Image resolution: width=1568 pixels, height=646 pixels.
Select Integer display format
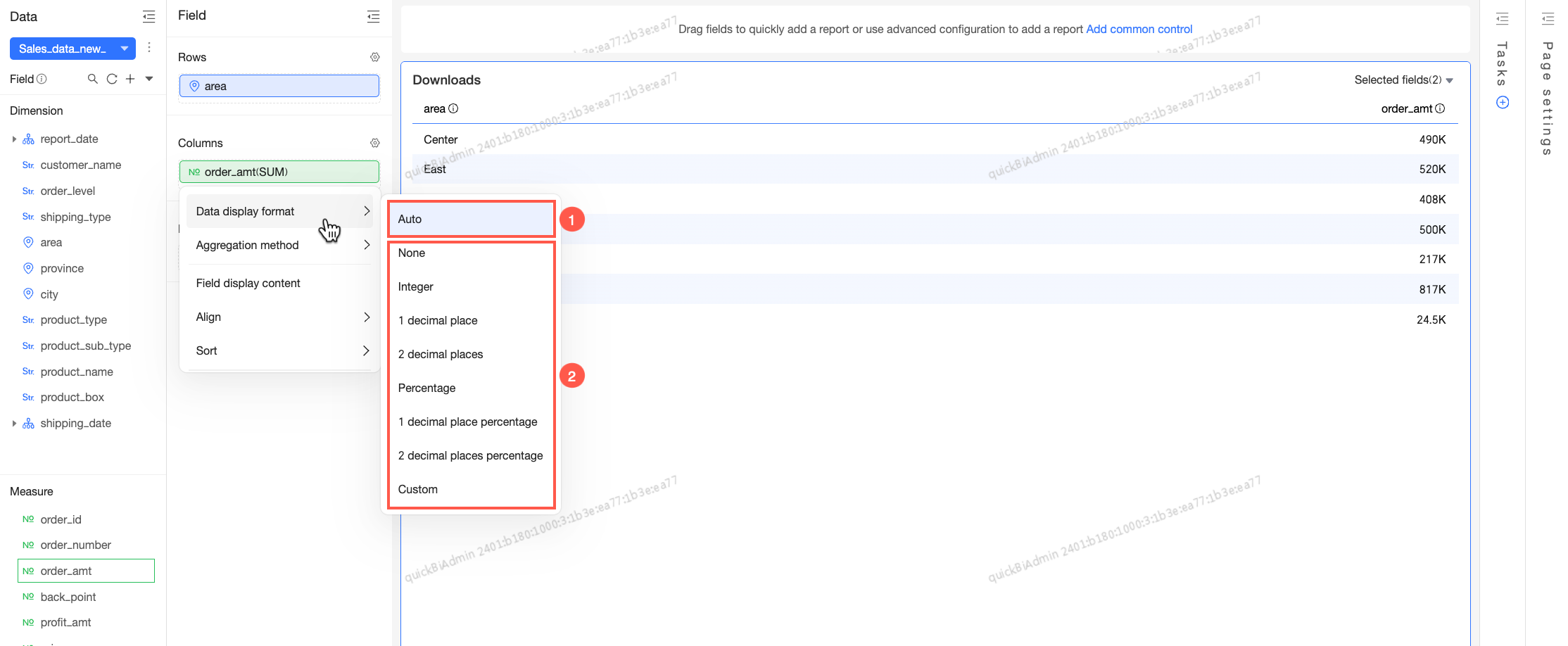[x=471, y=286]
